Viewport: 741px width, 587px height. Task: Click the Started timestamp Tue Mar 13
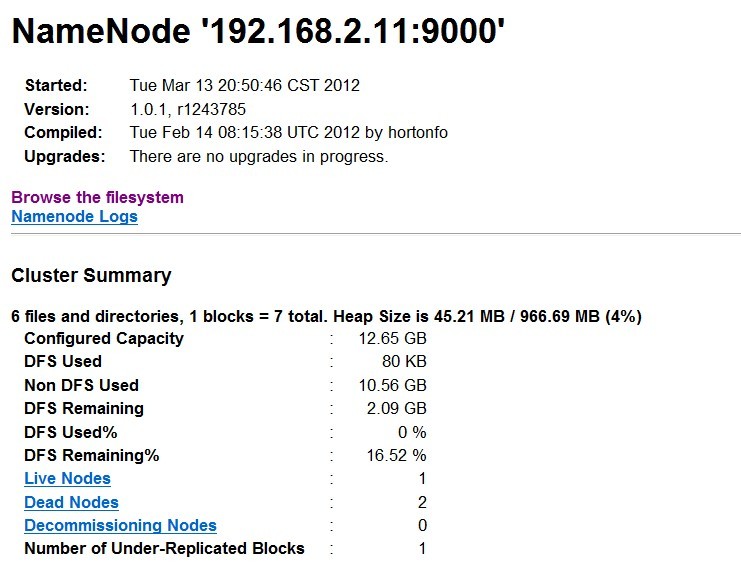pos(244,85)
